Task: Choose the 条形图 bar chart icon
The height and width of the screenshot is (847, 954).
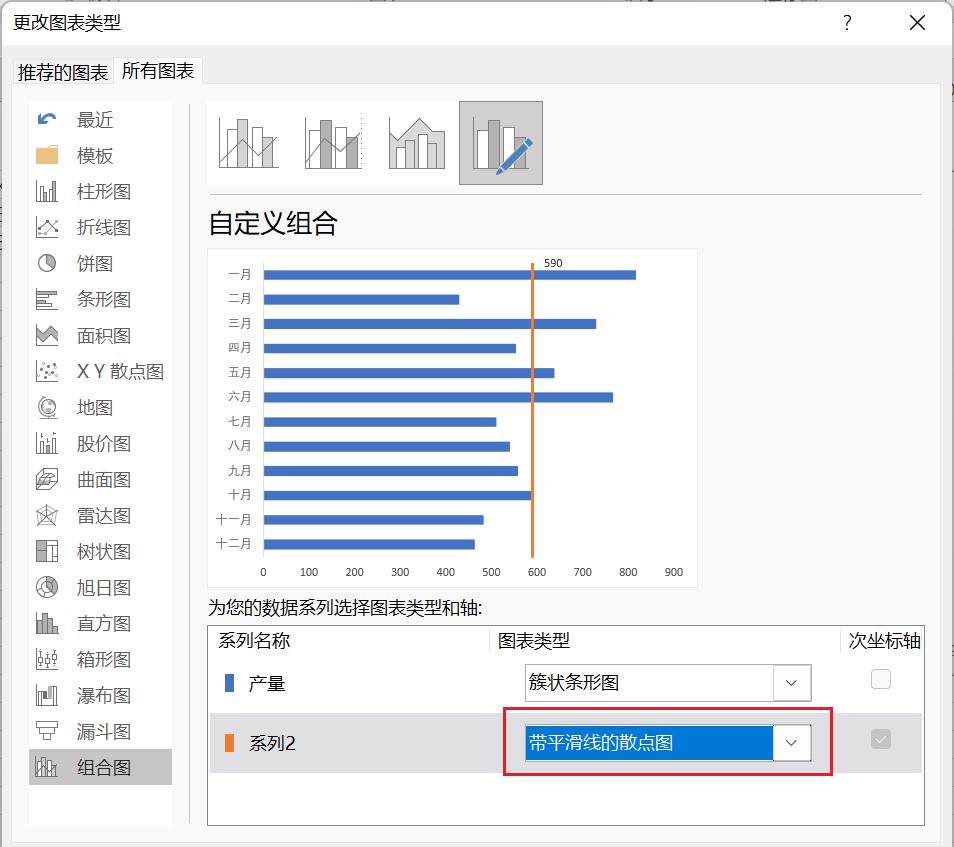Action: pyautogui.click(x=47, y=299)
